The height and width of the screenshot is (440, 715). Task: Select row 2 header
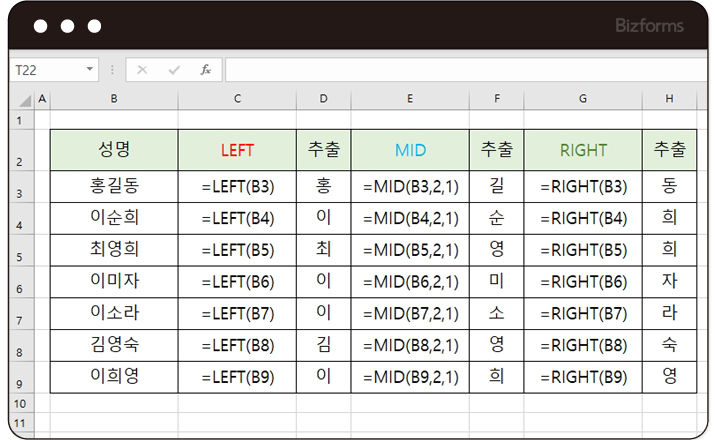pos(20,161)
